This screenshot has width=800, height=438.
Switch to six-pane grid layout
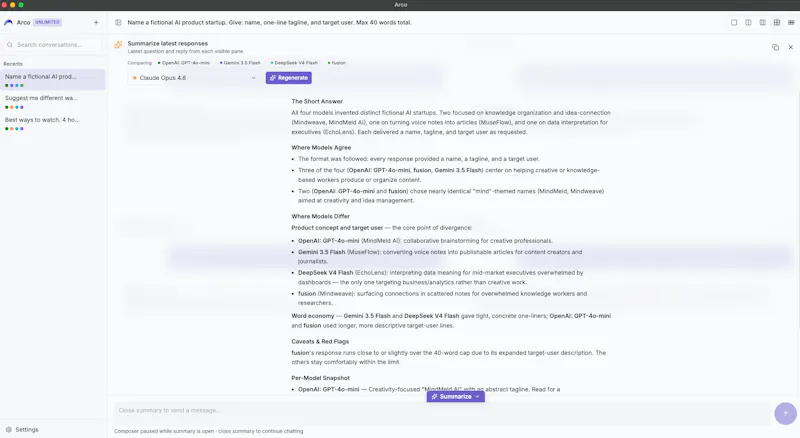tap(791, 22)
